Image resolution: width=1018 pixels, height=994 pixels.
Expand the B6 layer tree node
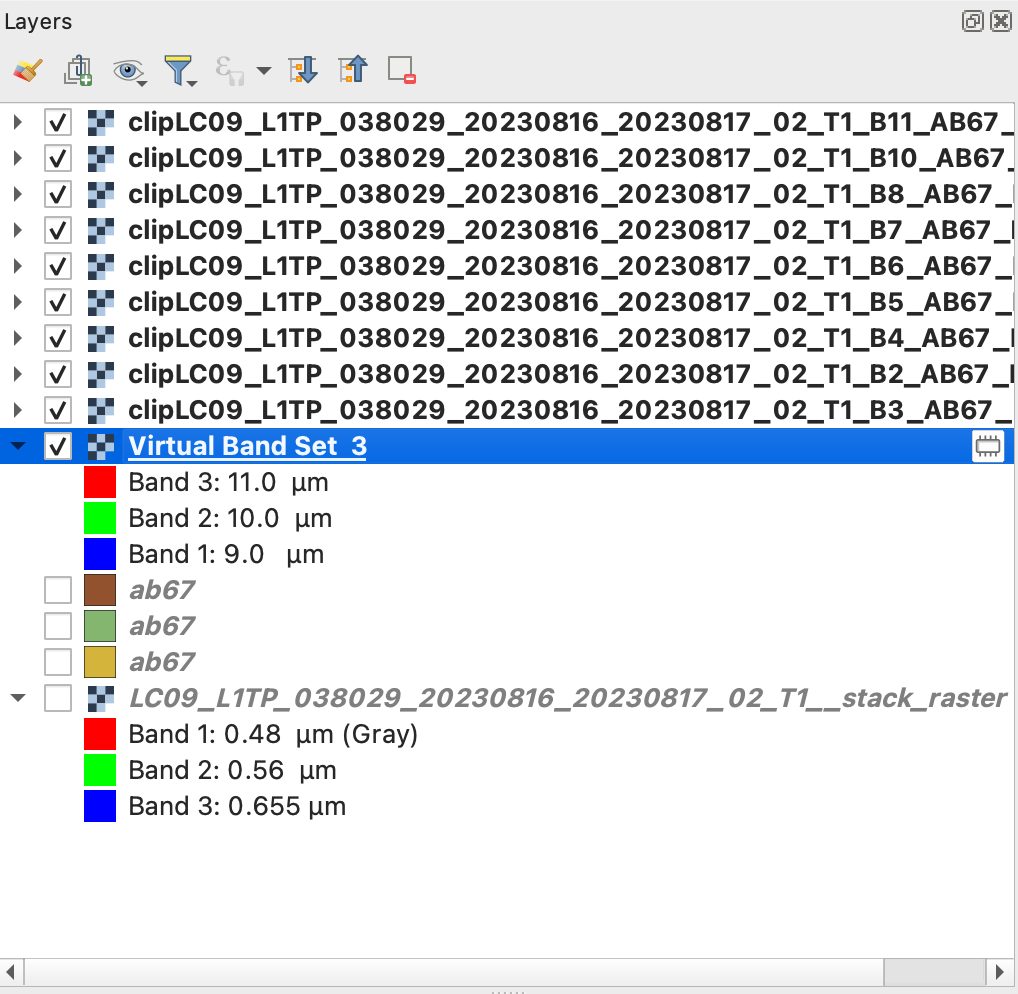click(18, 266)
